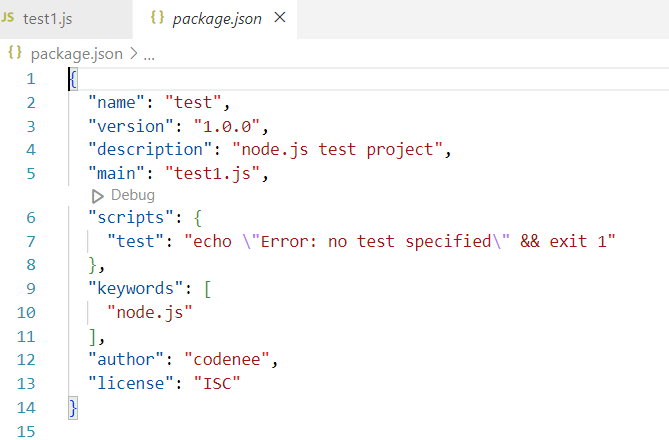This screenshot has width=669, height=440.
Task: Click the "main" key
Action: pyautogui.click(x=116, y=174)
